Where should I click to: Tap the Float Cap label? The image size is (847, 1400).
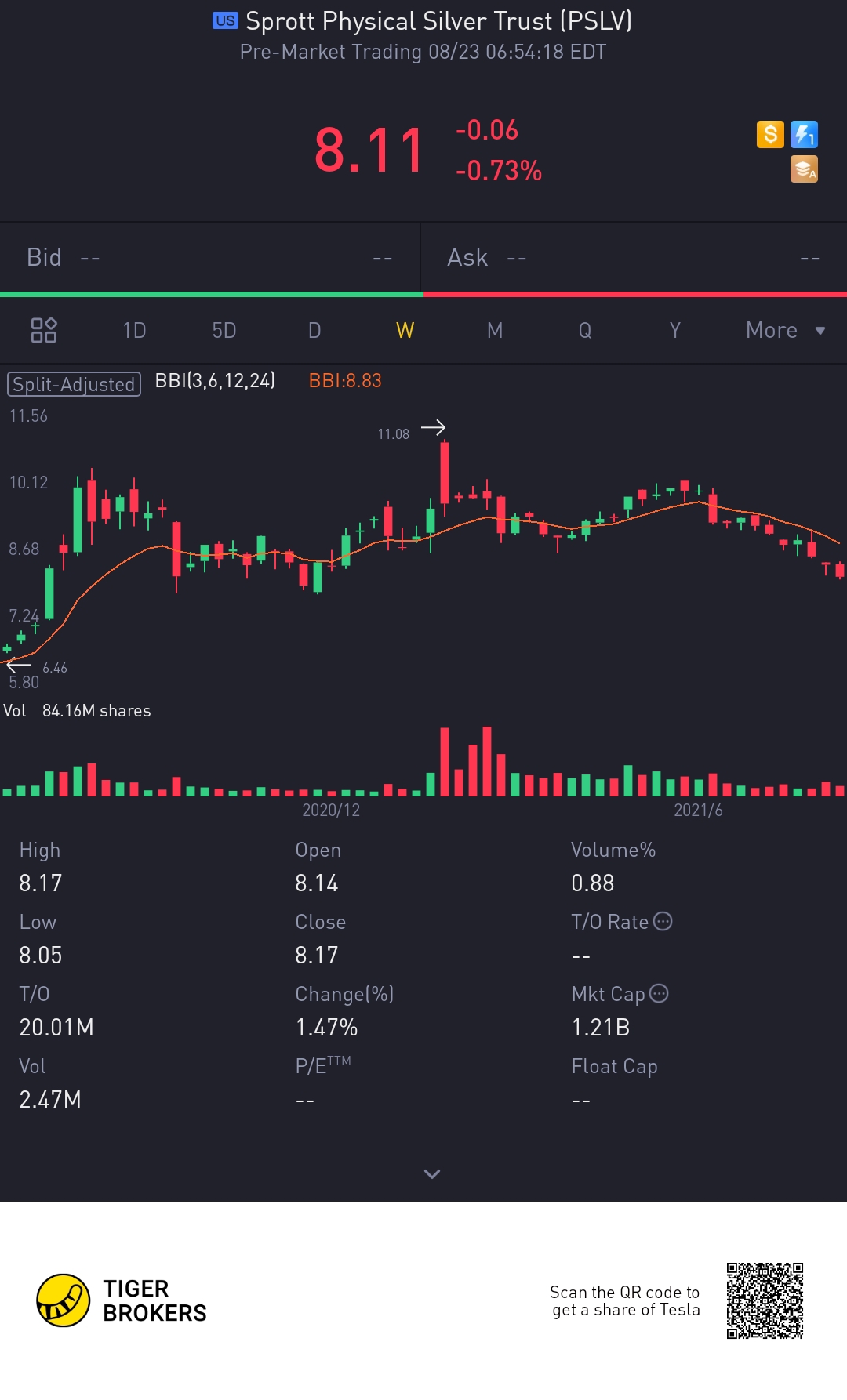(614, 1066)
